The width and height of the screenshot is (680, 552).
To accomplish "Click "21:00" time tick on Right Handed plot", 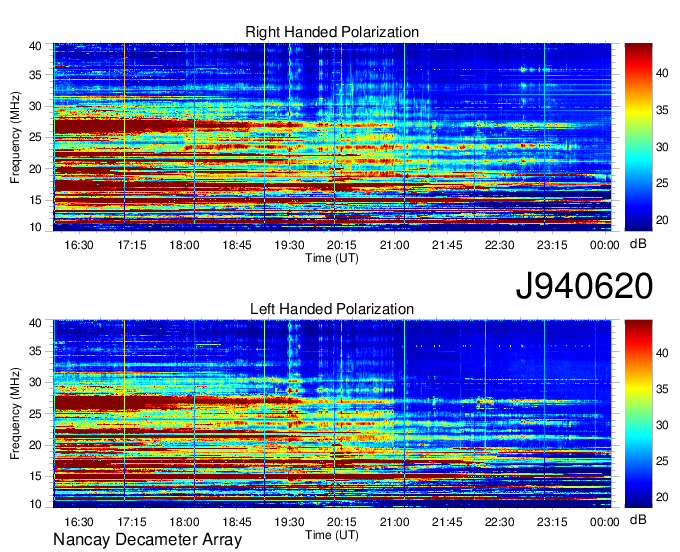I will tap(395, 245).
